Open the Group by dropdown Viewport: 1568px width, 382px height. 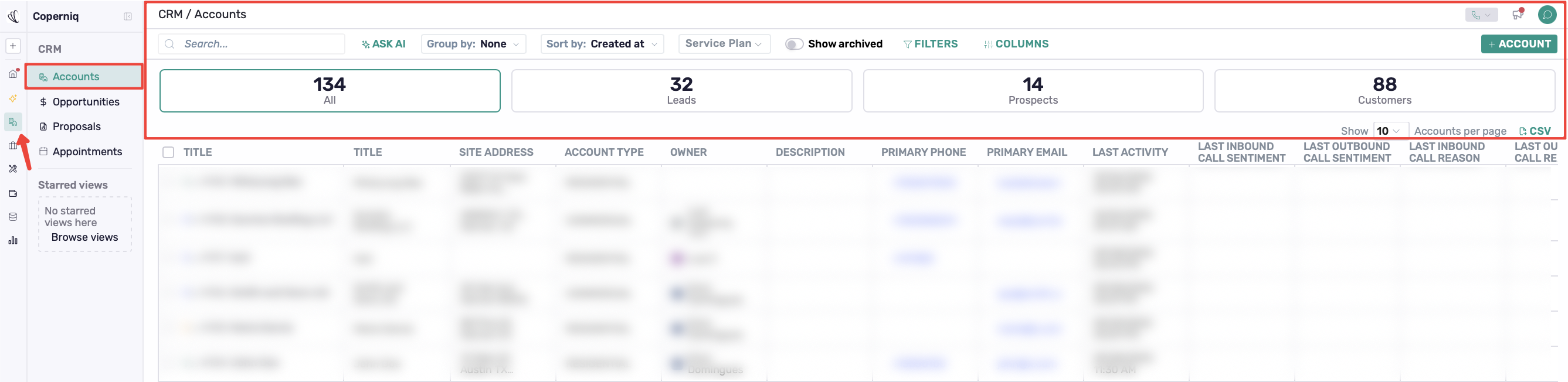[473, 44]
